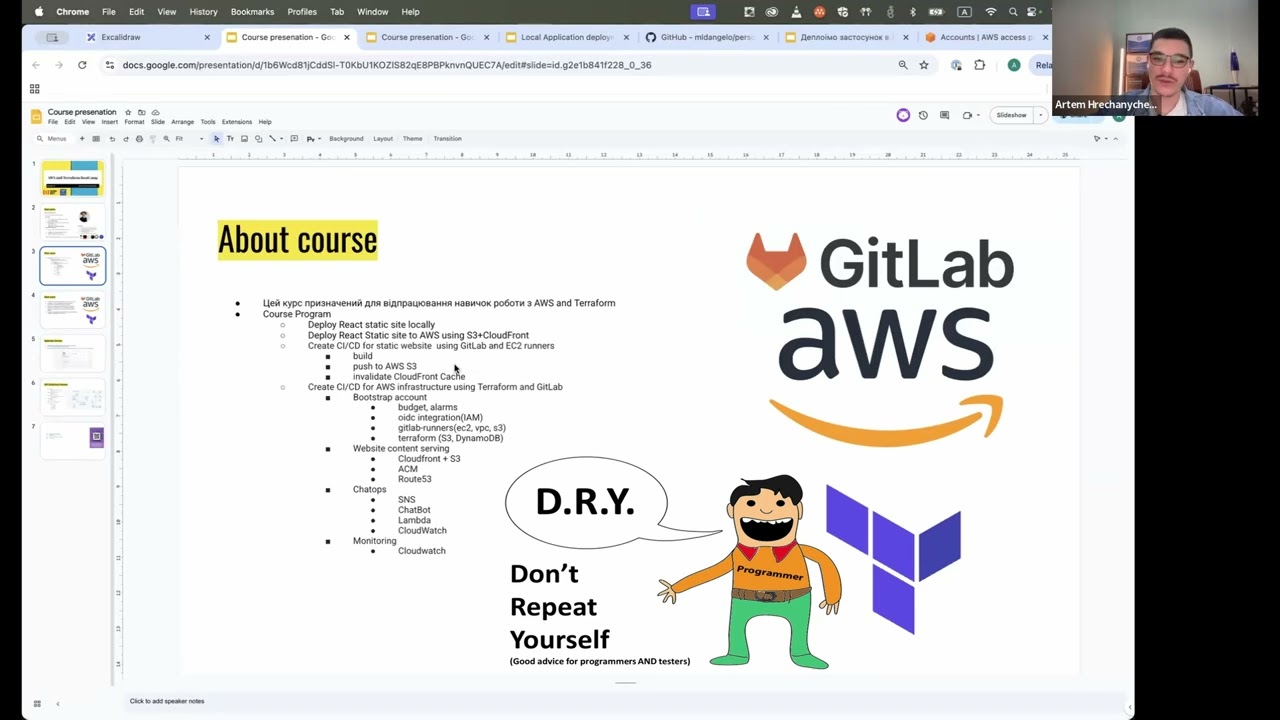Print the presentation
Viewport: 1280px width, 720px height.
click(x=139, y=138)
